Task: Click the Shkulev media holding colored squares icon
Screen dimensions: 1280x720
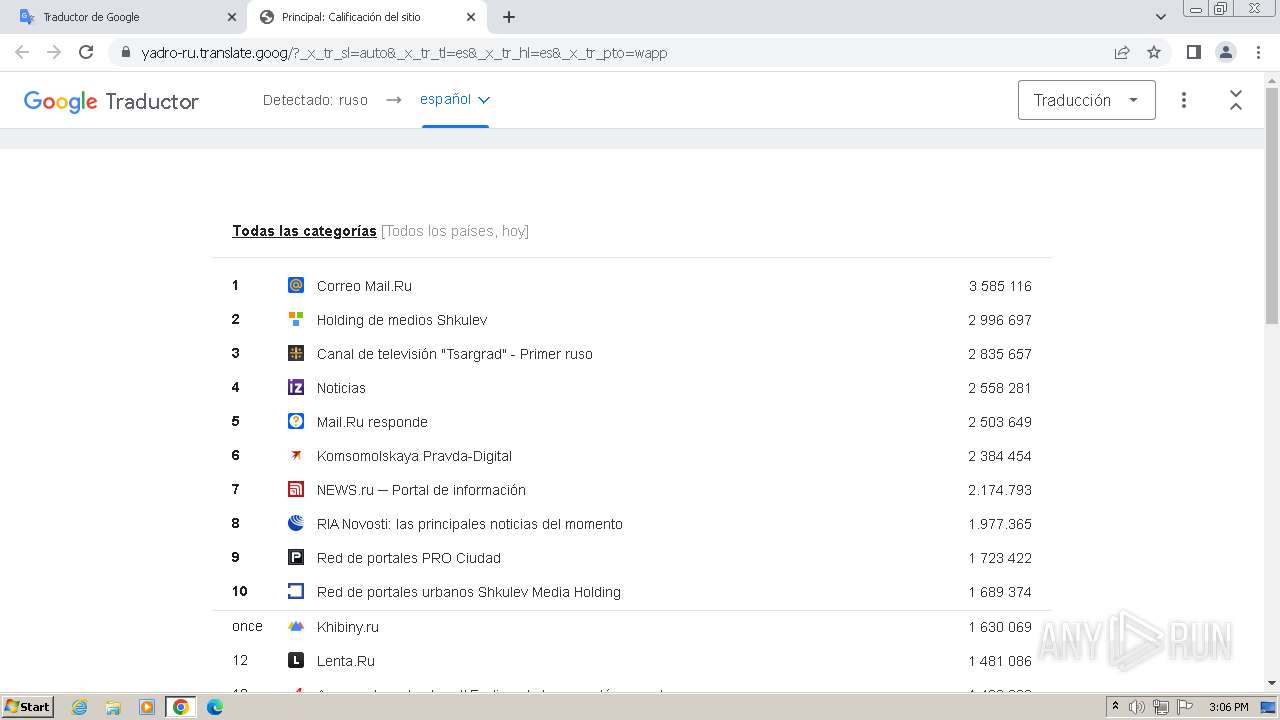Action: (296, 319)
